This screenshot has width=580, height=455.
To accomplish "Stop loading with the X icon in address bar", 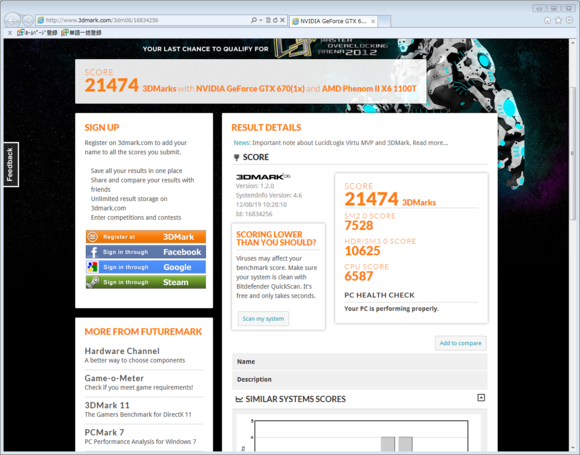I will click(x=282, y=20).
